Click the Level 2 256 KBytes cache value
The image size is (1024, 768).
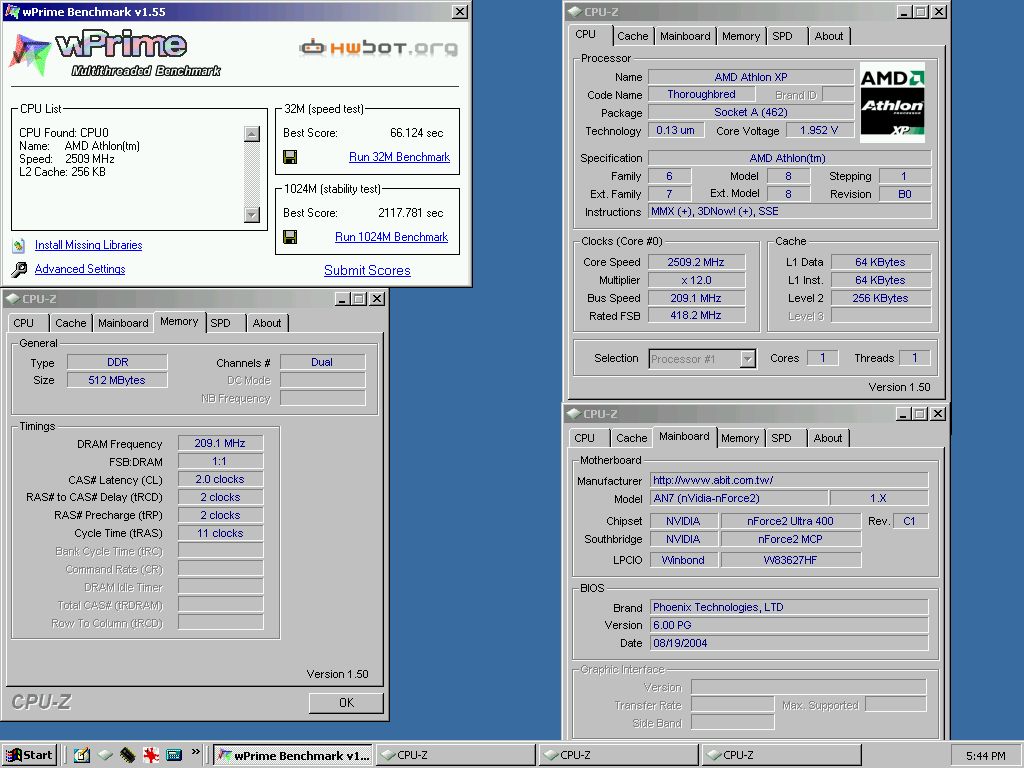(880, 298)
